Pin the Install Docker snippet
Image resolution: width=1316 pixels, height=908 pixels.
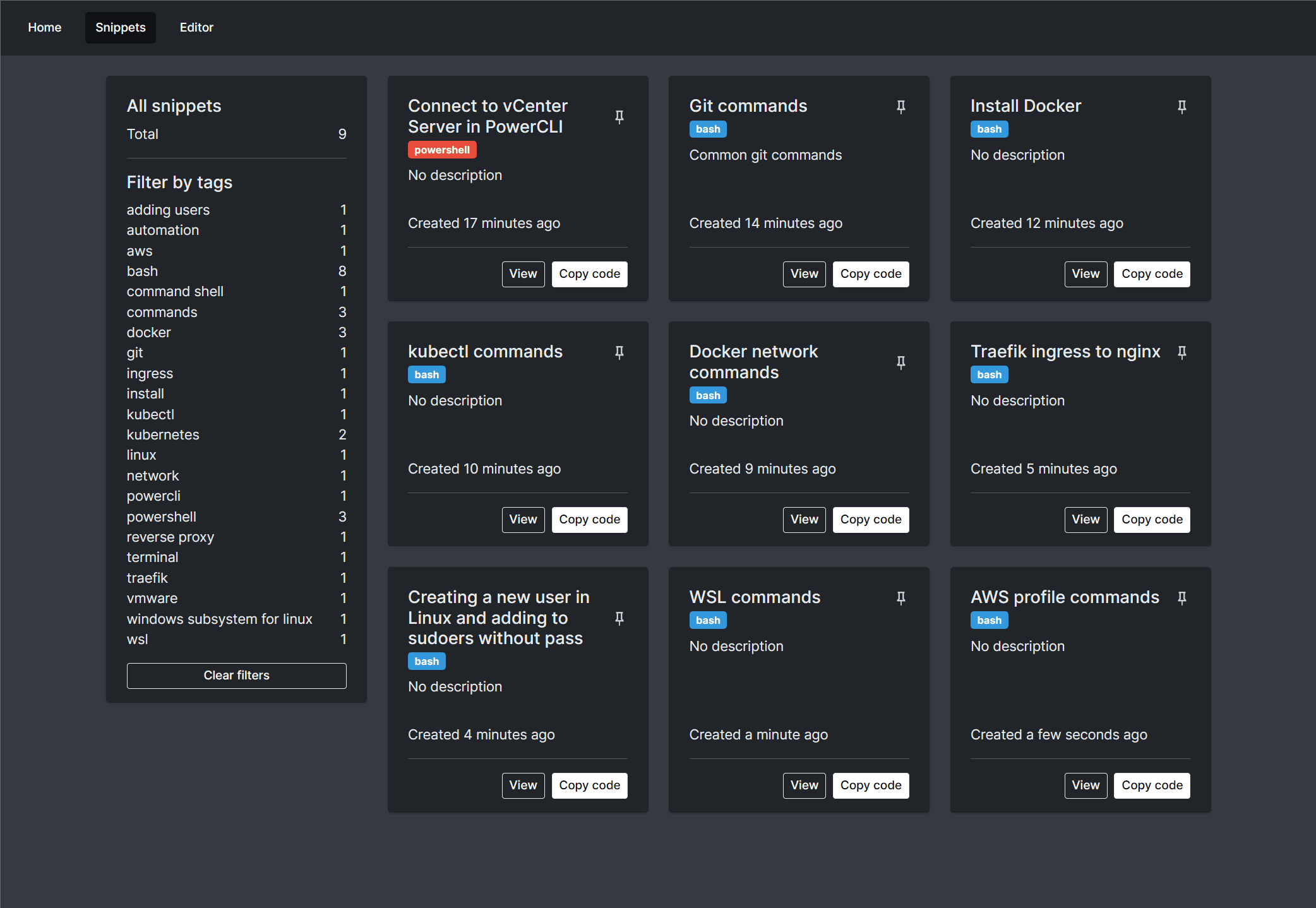point(1181,107)
